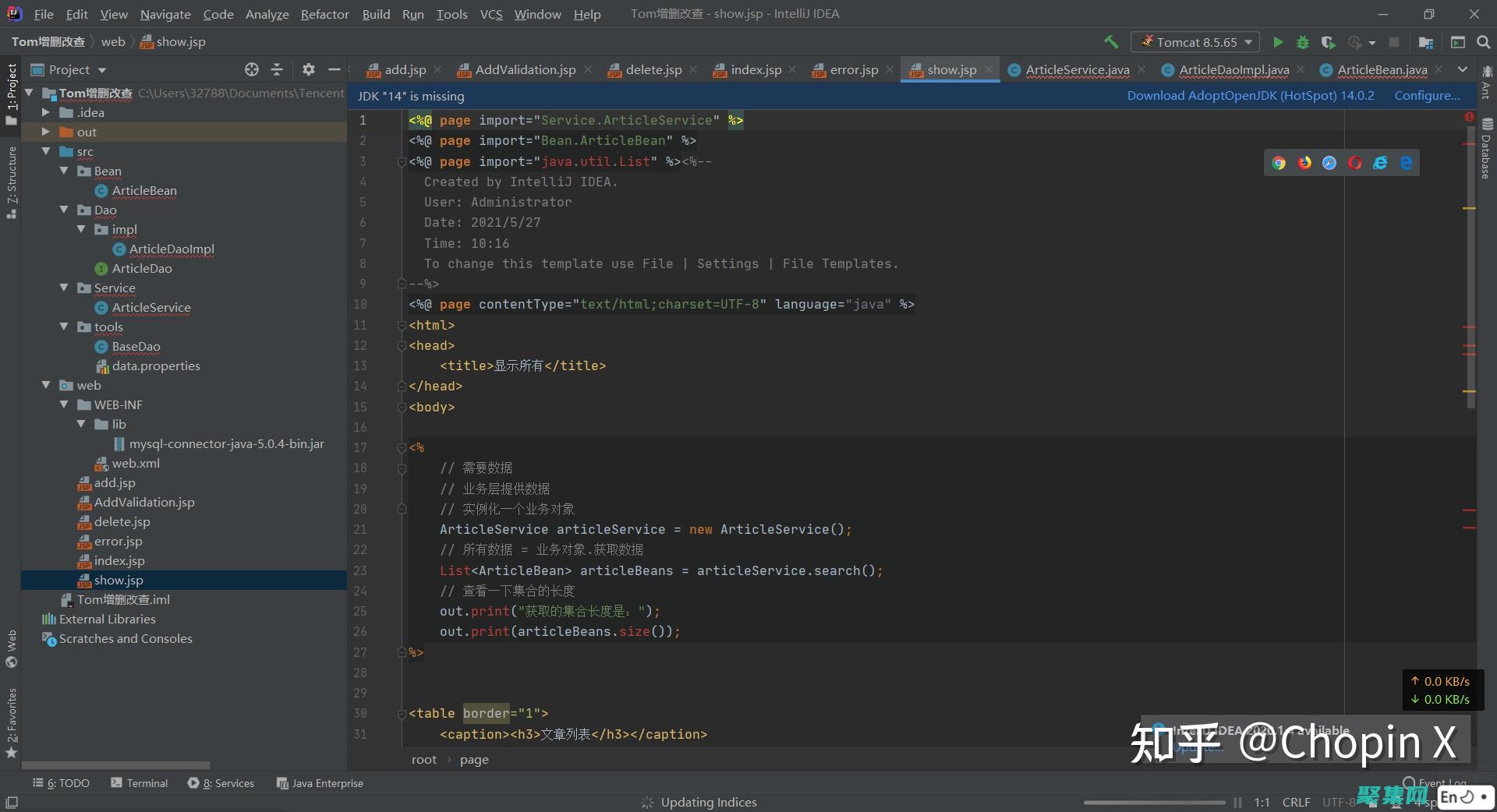1497x812 pixels.
Task: Start the Debugger with the bug icon
Action: (1303, 42)
